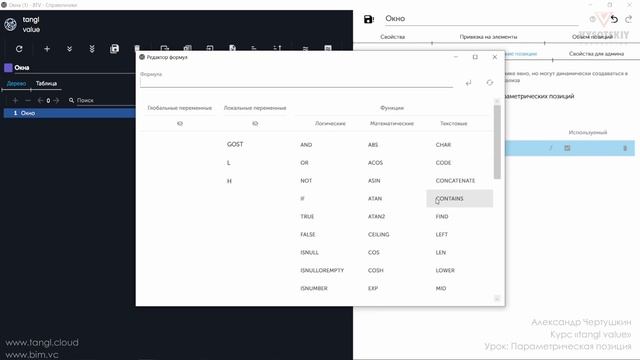This screenshot has width=640, height=360.
Task: Save the catalog using the dark toolbar floppy icon
Action: 115,49
